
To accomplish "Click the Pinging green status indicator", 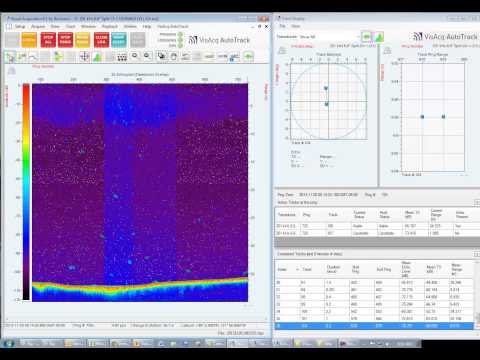I will pos(180,34).
